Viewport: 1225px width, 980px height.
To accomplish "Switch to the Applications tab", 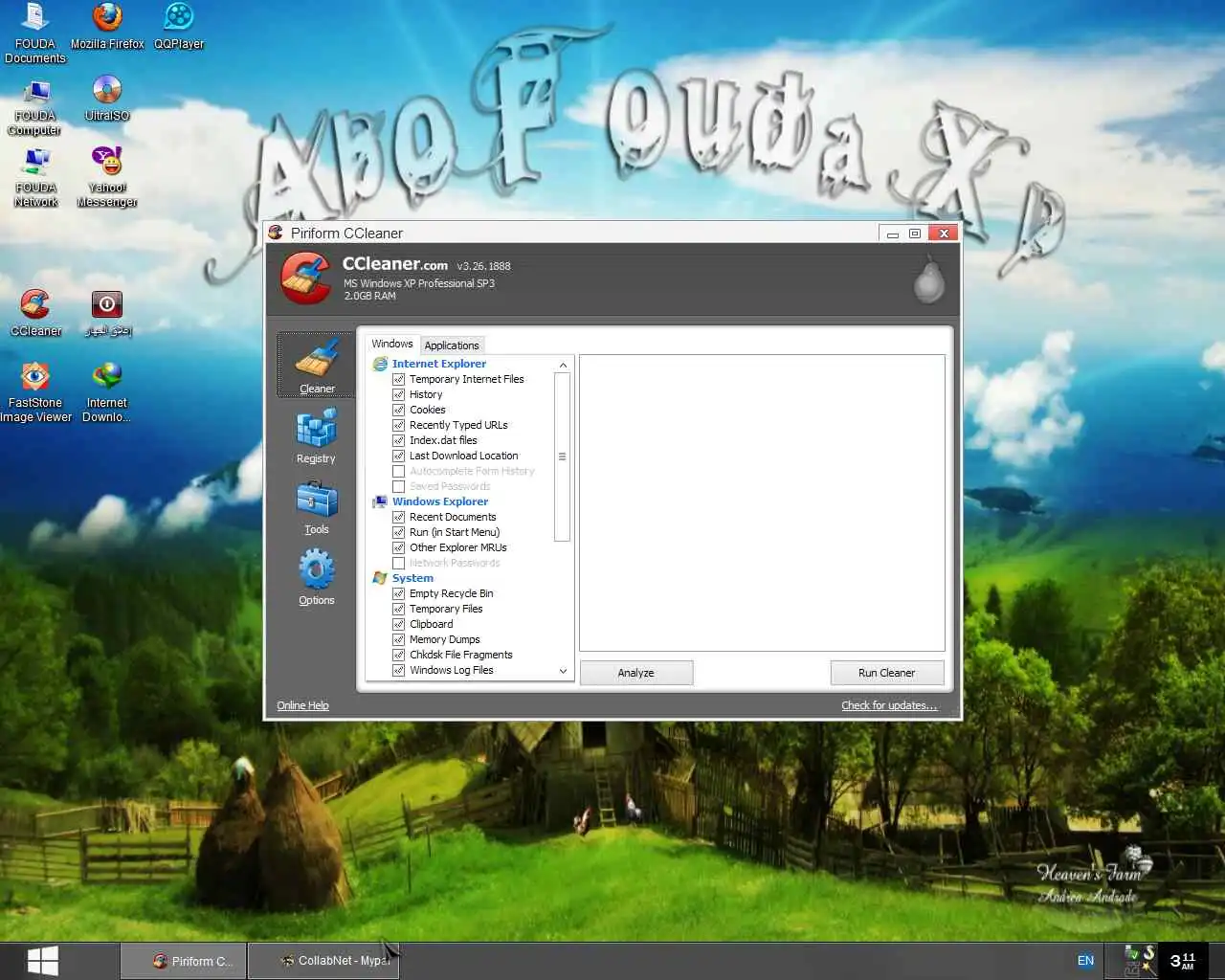I will [x=452, y=345].
